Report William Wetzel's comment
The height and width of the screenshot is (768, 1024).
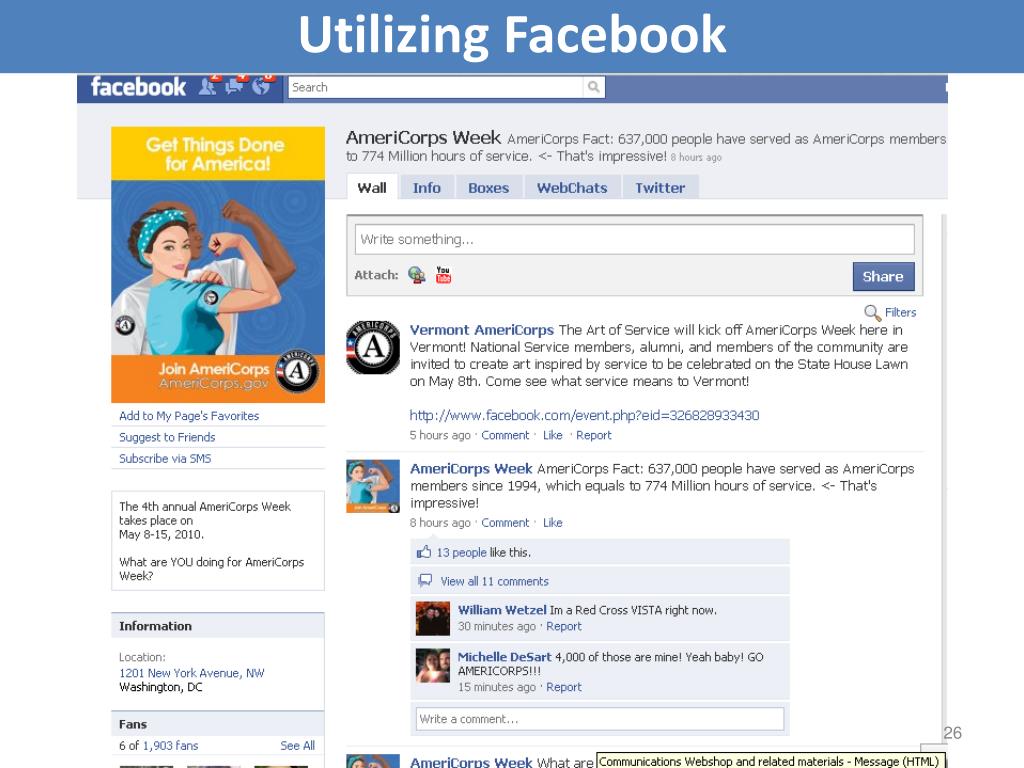(564, 626)
